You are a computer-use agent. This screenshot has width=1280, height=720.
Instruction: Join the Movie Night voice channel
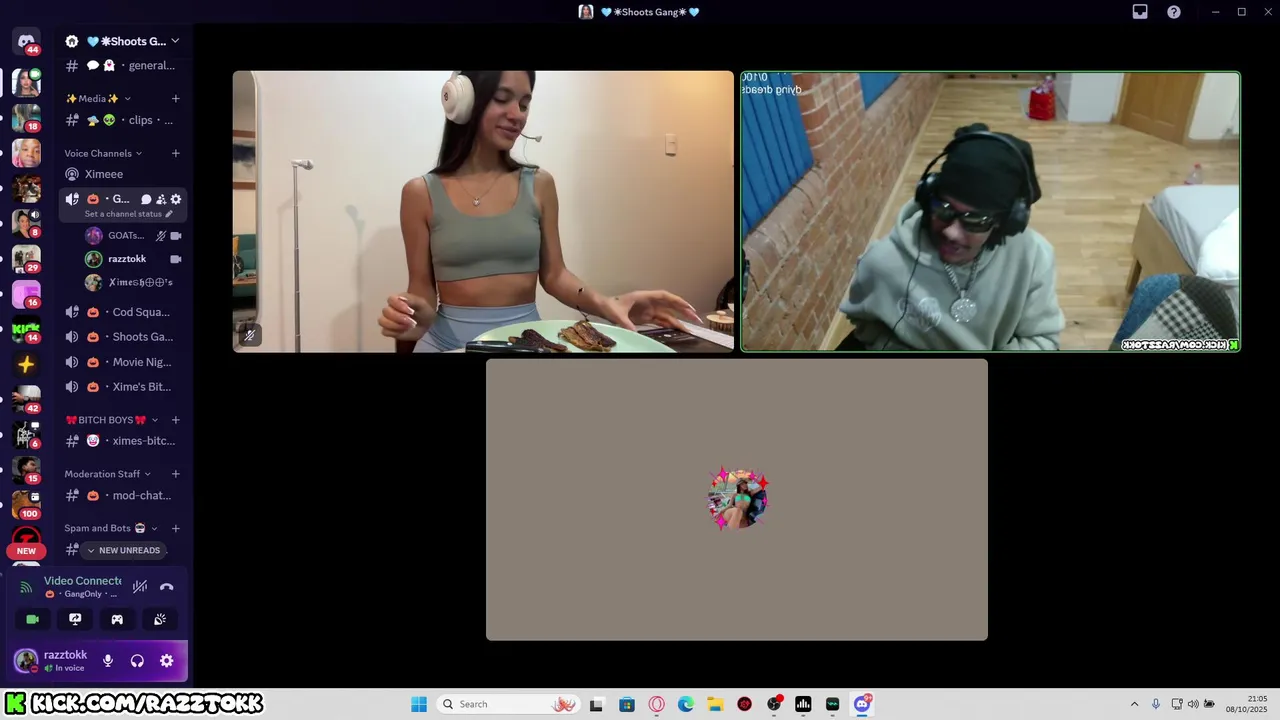tap(123, 362)
